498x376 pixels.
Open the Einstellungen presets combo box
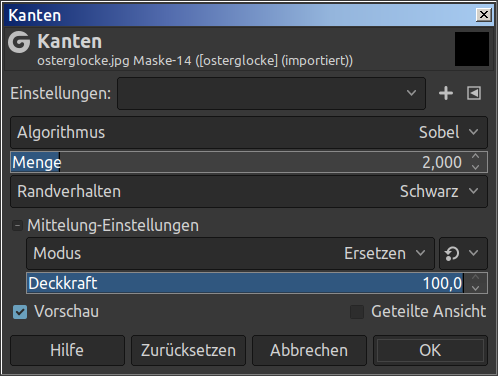point(271,93)
